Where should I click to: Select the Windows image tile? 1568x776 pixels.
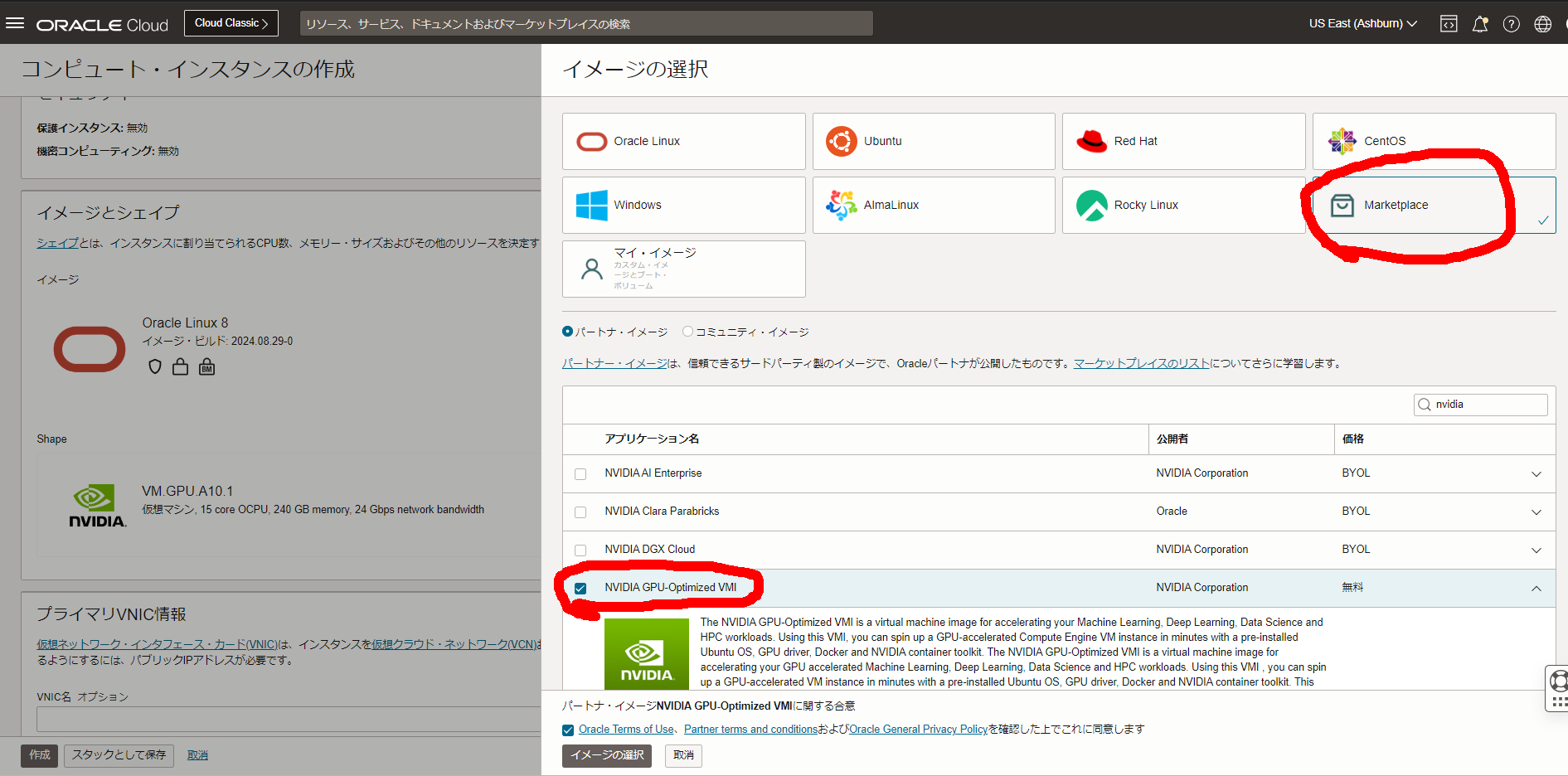click(x=684, y=205)
